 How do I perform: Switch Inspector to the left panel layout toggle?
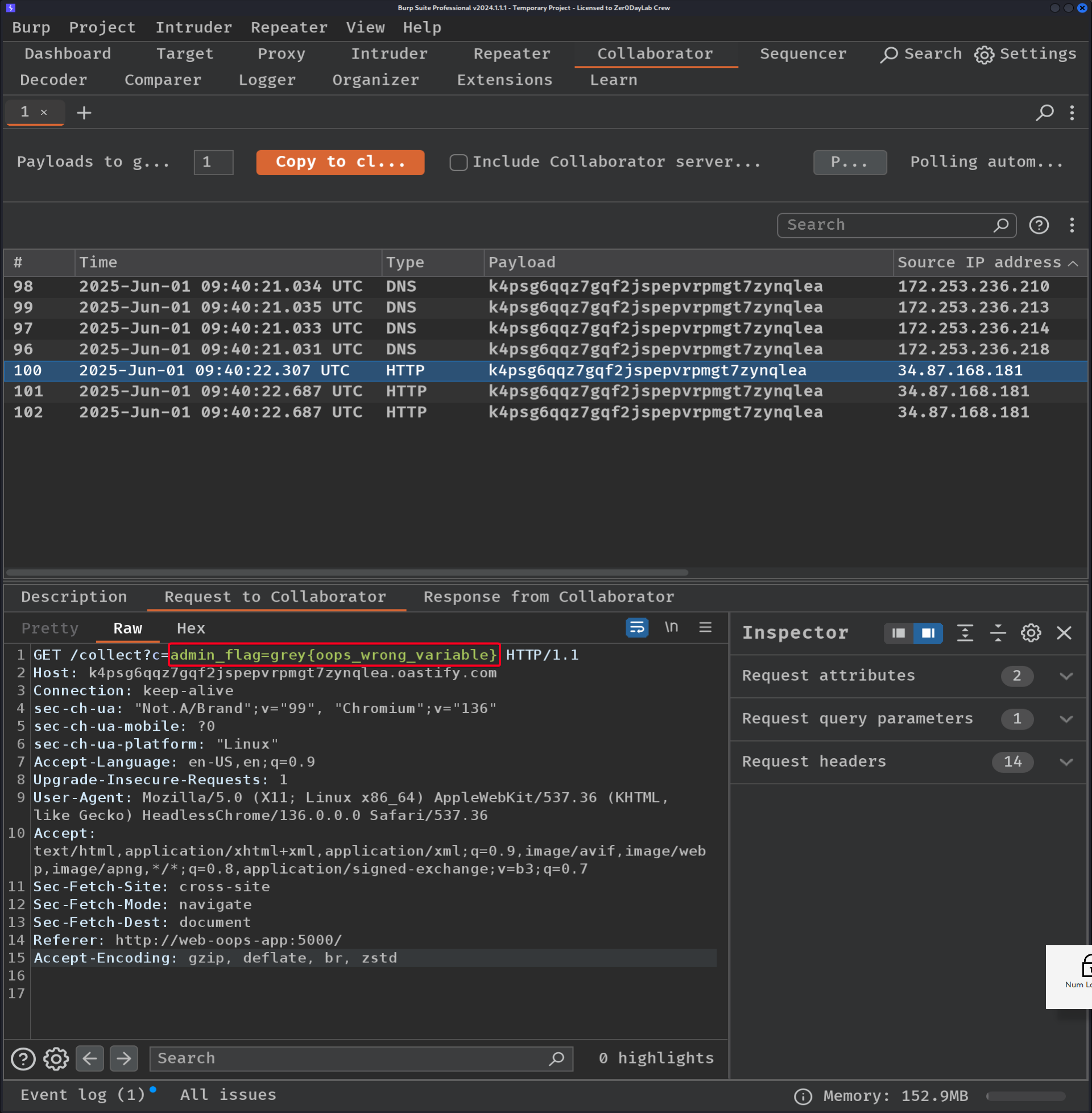click(899, 633)
